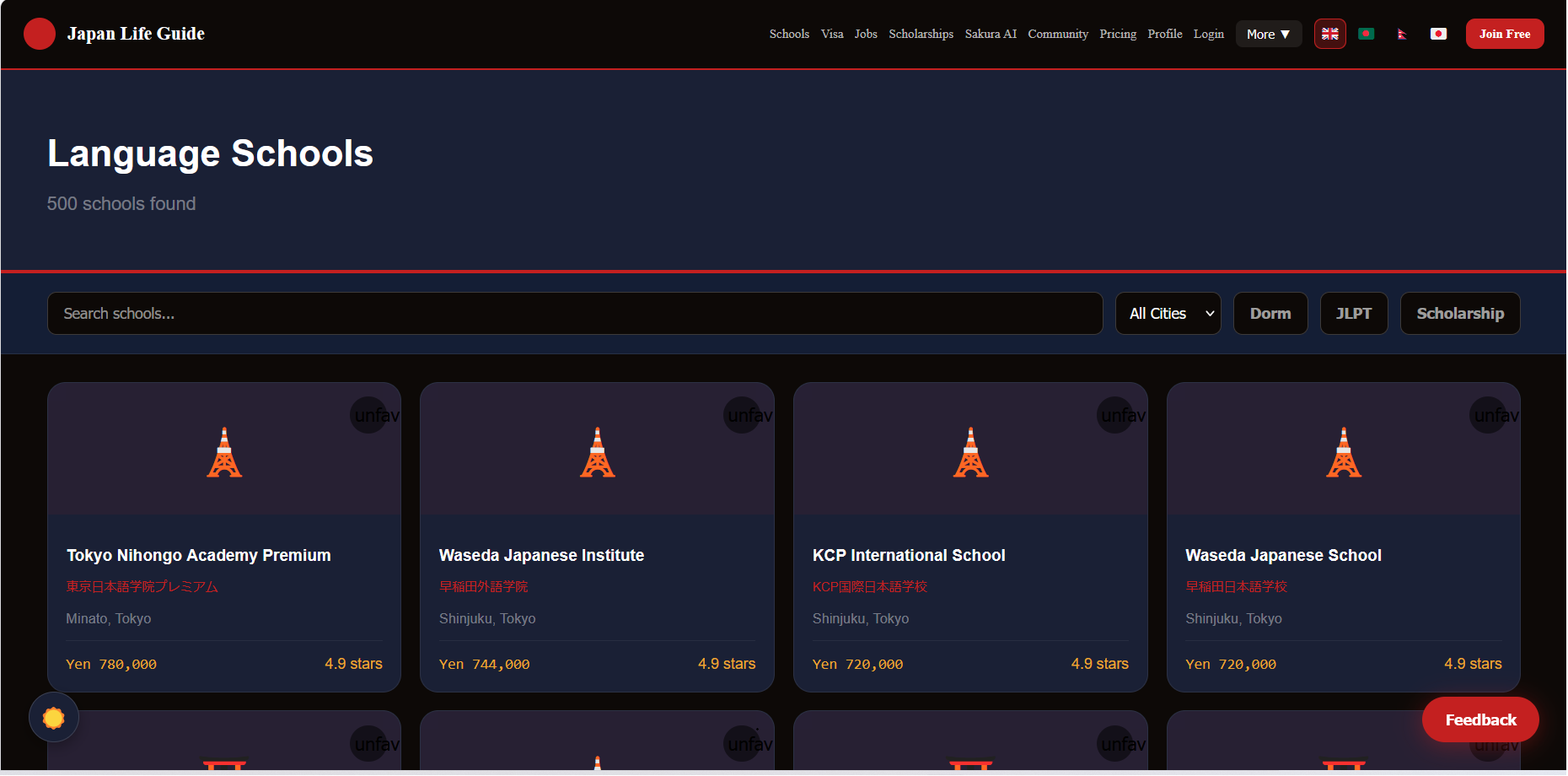Expand the More menu

(1269, 35)
